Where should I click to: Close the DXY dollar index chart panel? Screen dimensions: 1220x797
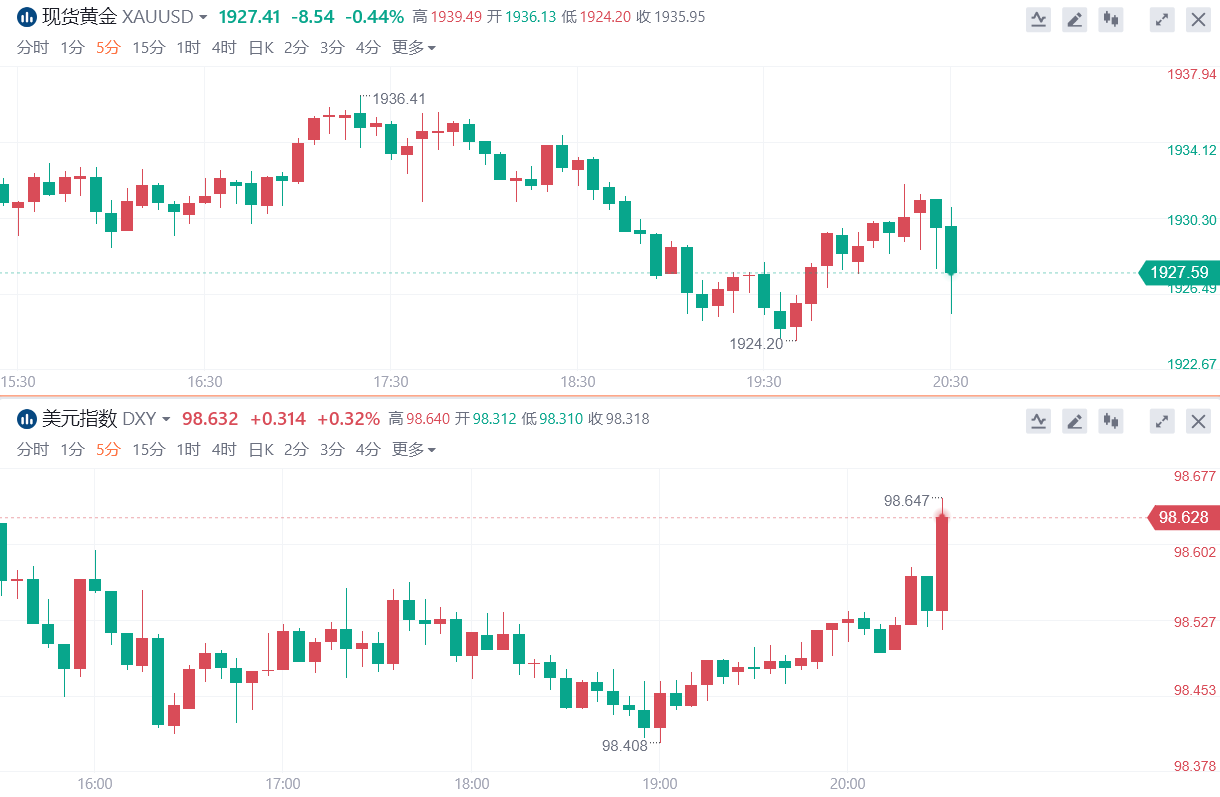point(1198,421)
